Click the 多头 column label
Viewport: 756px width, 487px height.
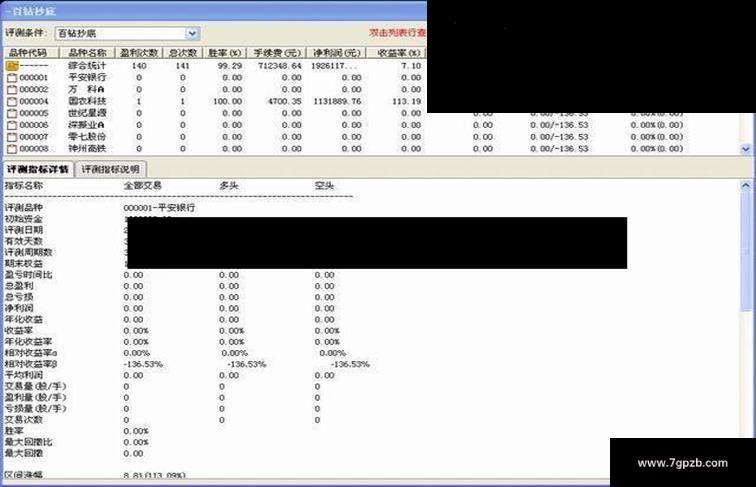tap(229, 186)
